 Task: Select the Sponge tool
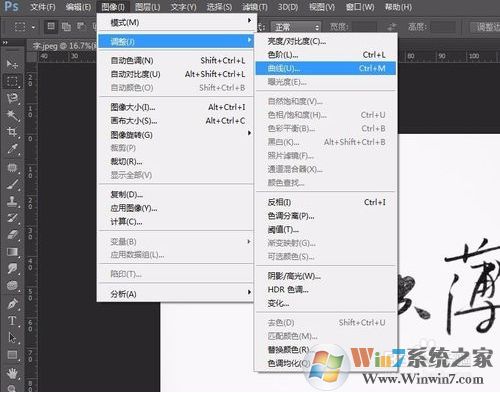[x=12, y=285]
